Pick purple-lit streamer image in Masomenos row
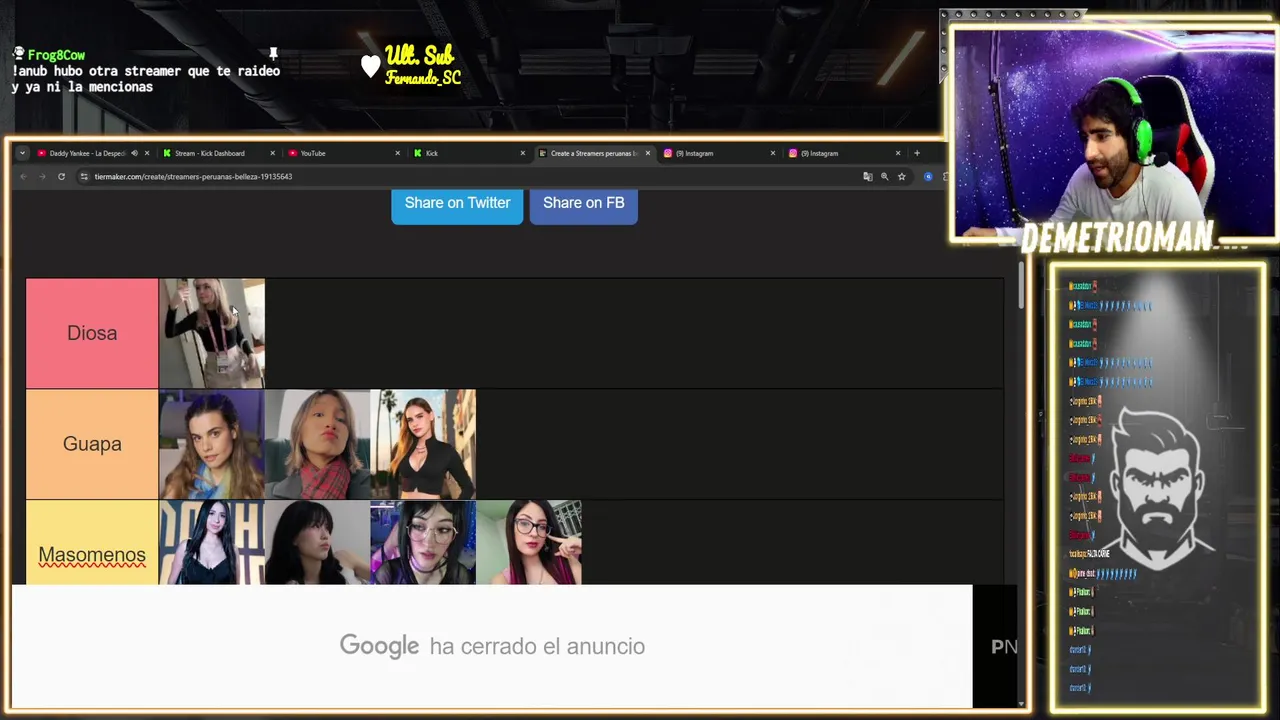 [423, 542]
